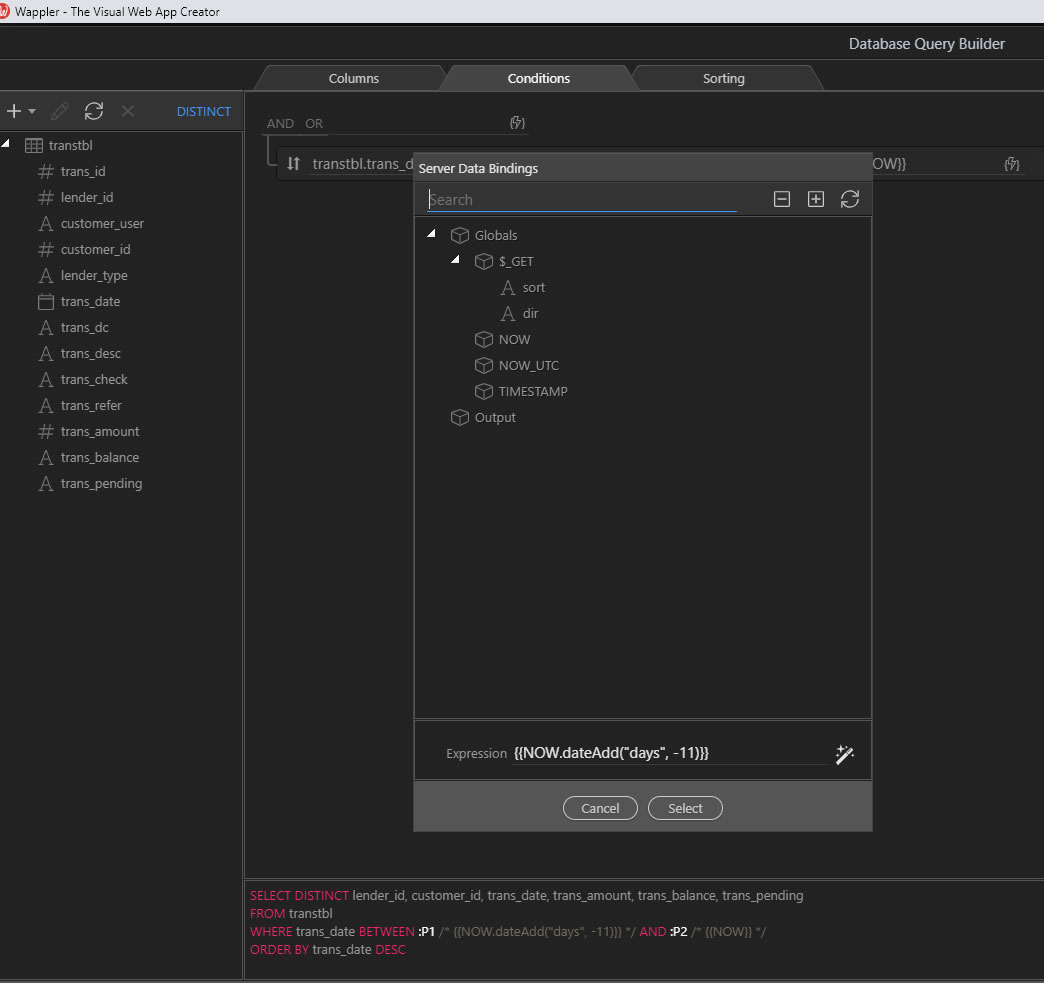Collapse the $_GET tree node

(456, 259)
